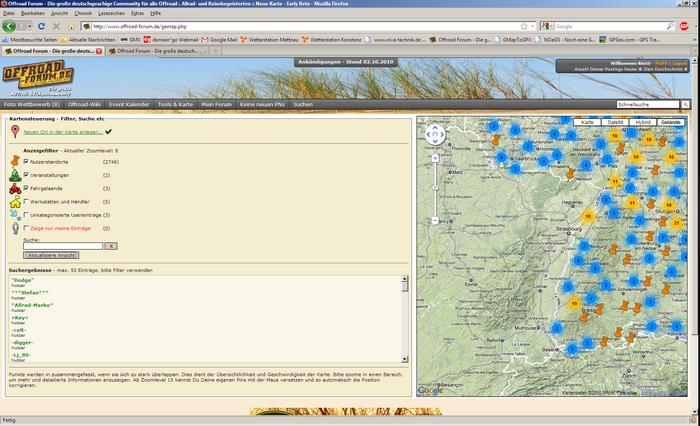Open the Datei menu
700x426 pixels.
pyautogui.click(x=8, y=13)
